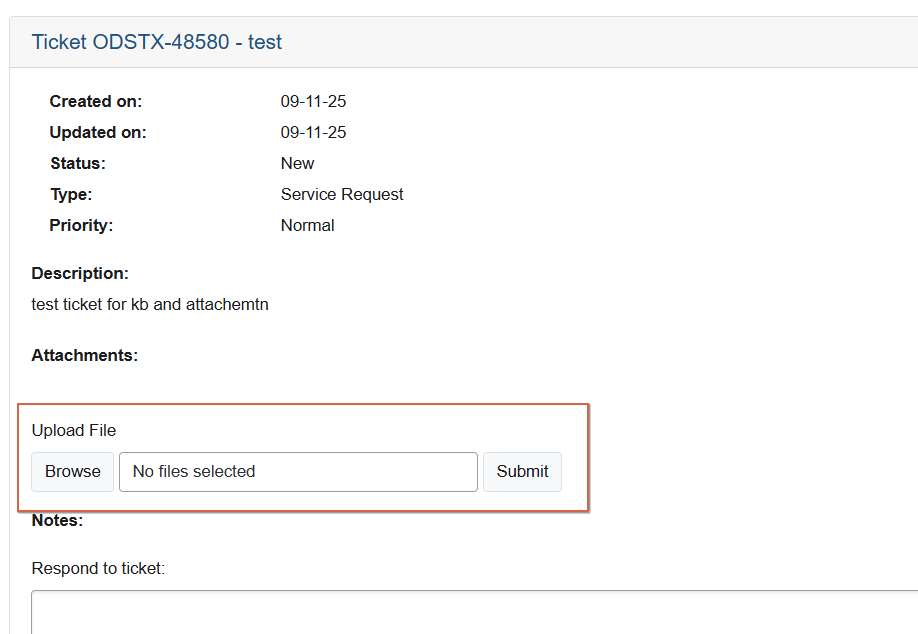
Task: Focus the Respond to ticket text area
Action: click(x=470, y=612)
